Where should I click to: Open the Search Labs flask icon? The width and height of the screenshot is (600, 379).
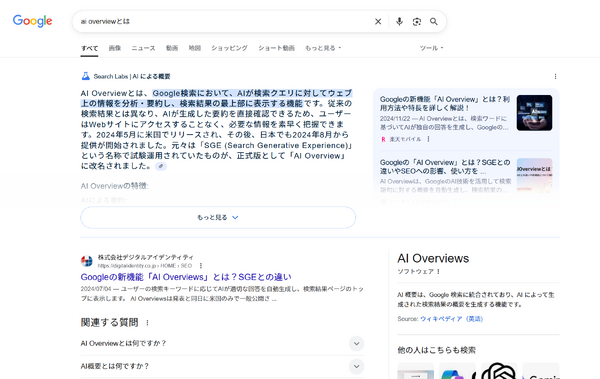point(86,76)
